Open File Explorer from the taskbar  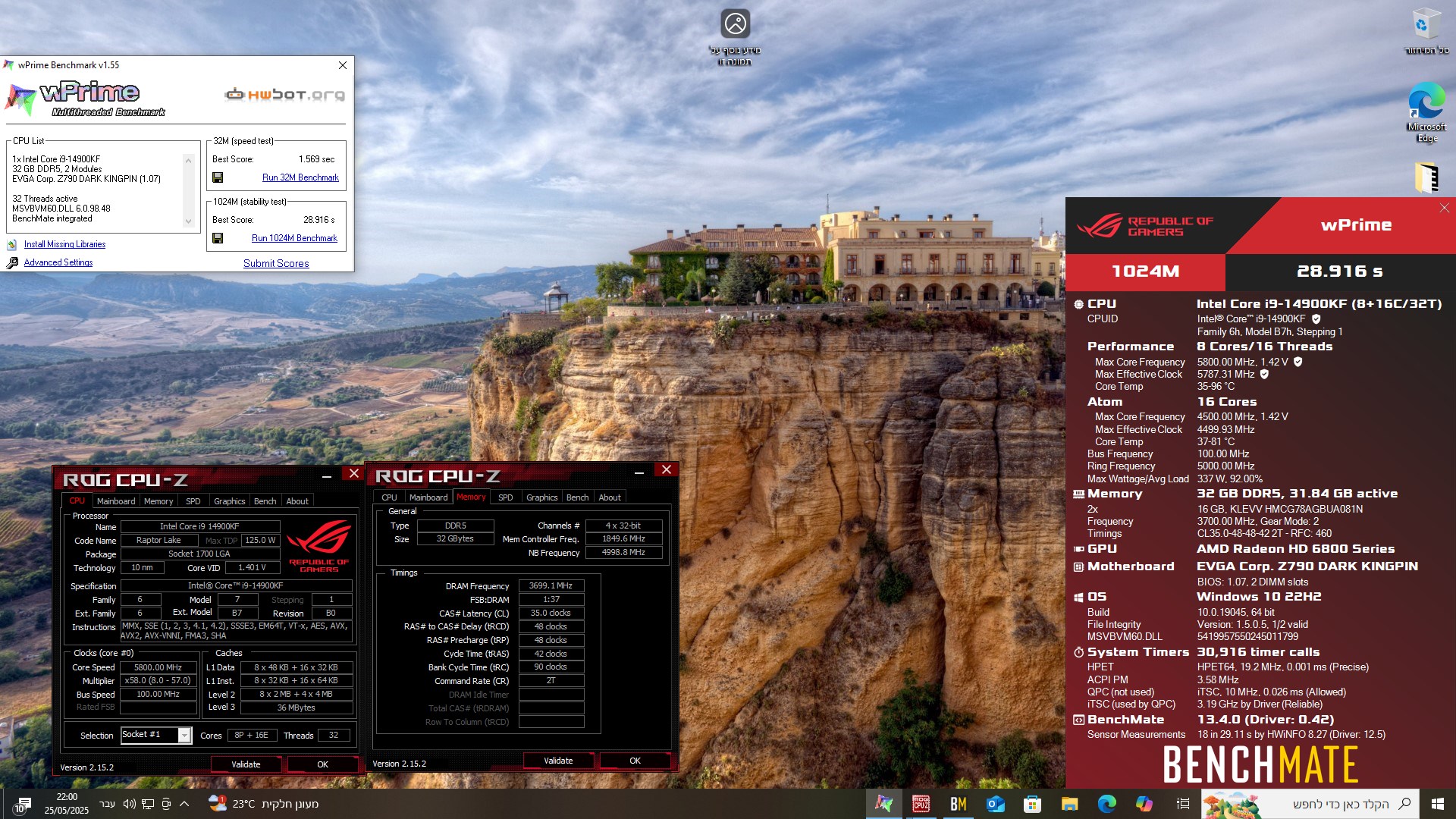[x=1069, y=804]
